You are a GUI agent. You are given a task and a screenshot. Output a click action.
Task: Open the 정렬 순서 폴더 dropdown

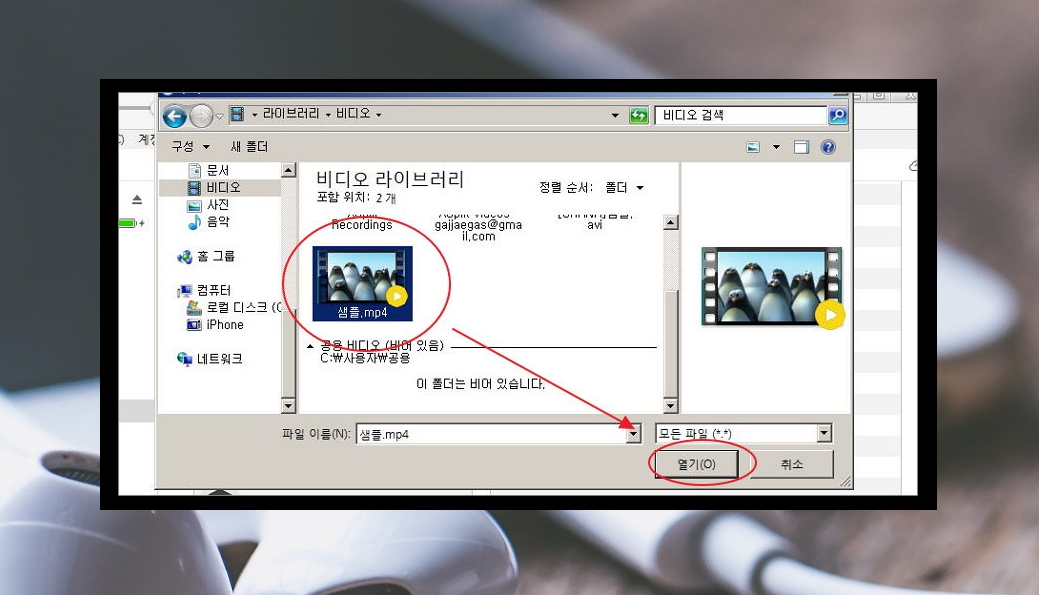coord(624,188)
